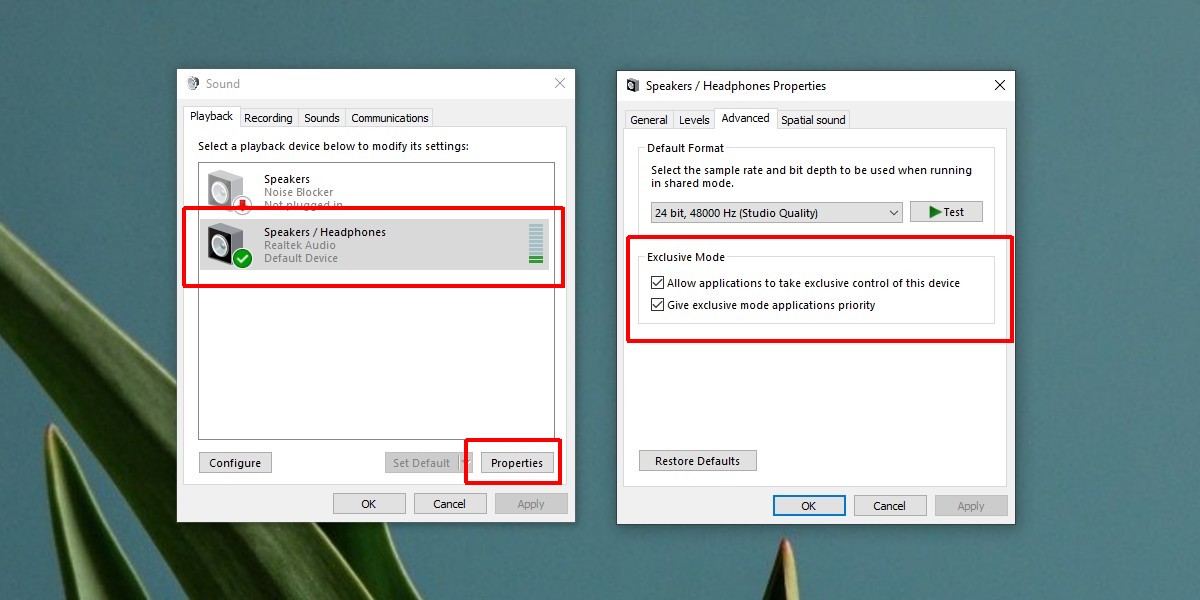This screenshot has height=600, width=1200.
Task: Select the Speakers / Headphones Realtek device icon
Action: click(227, 245)
